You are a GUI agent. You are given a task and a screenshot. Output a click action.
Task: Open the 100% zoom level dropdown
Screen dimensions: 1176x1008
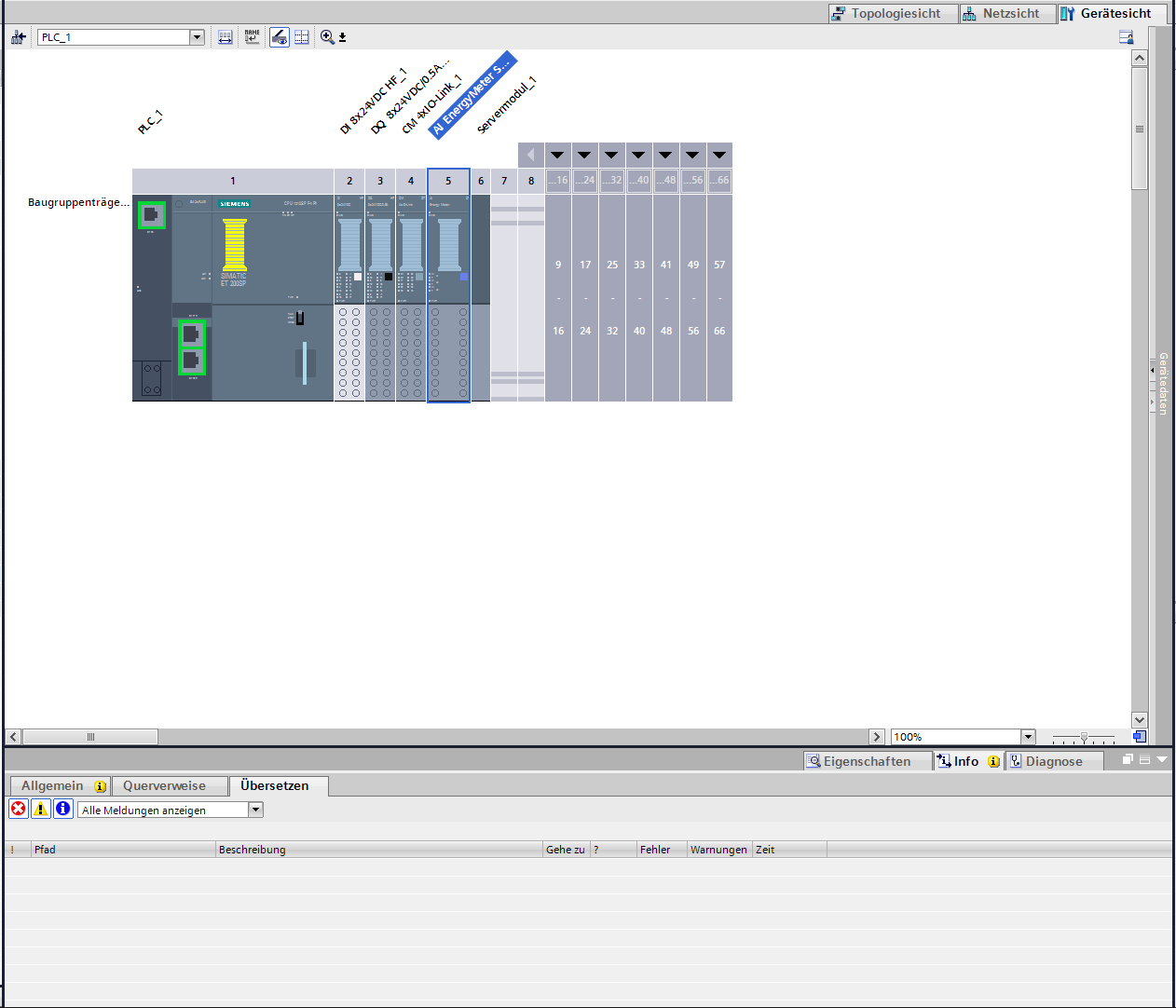[1028, 737]
